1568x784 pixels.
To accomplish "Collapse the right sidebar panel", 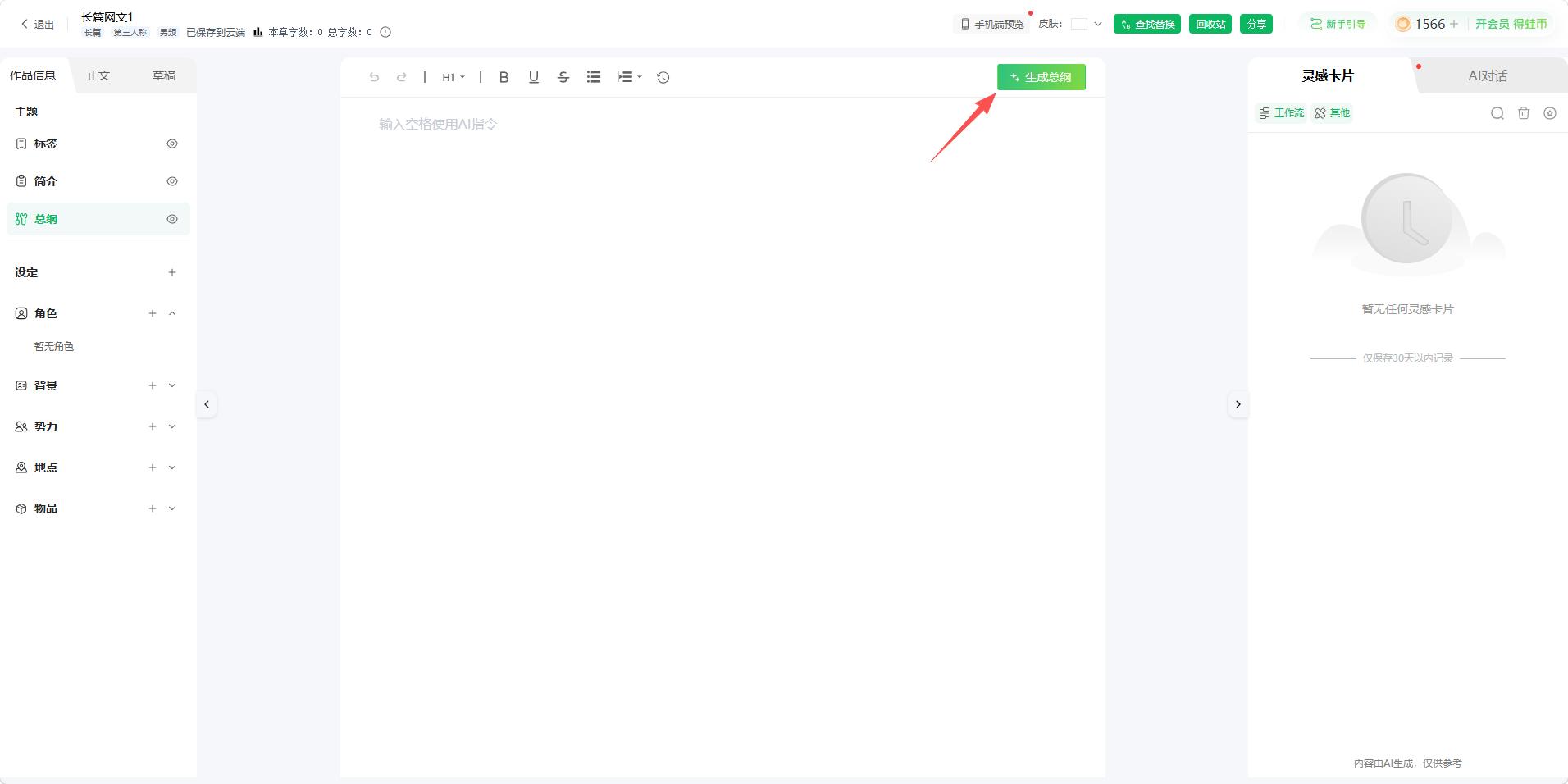I will pyautogui.click(x=1238, y=404).
